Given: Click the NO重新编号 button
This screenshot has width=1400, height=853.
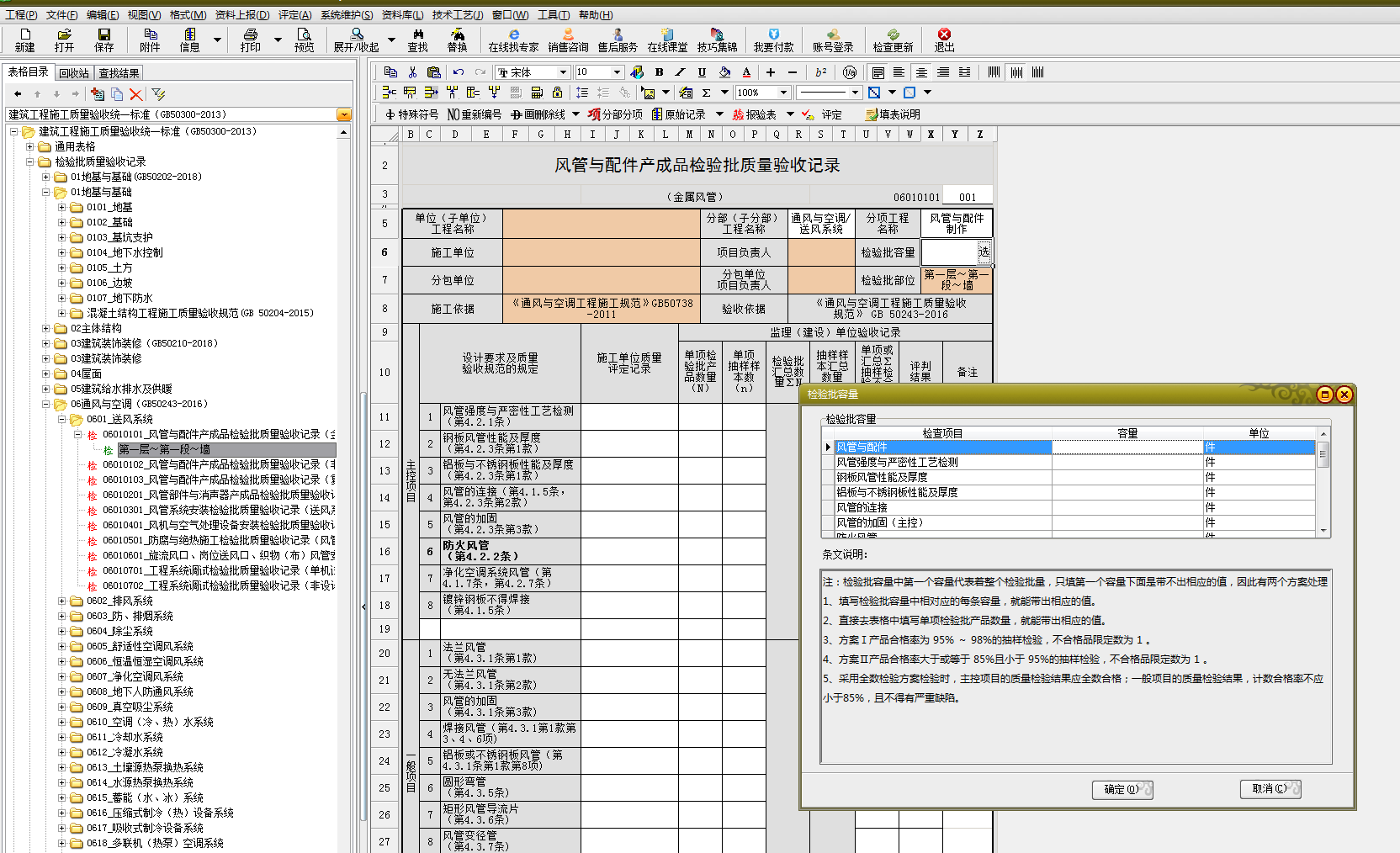Looking at the screenshot, I should pyautogui.click(x=474, y=114).
